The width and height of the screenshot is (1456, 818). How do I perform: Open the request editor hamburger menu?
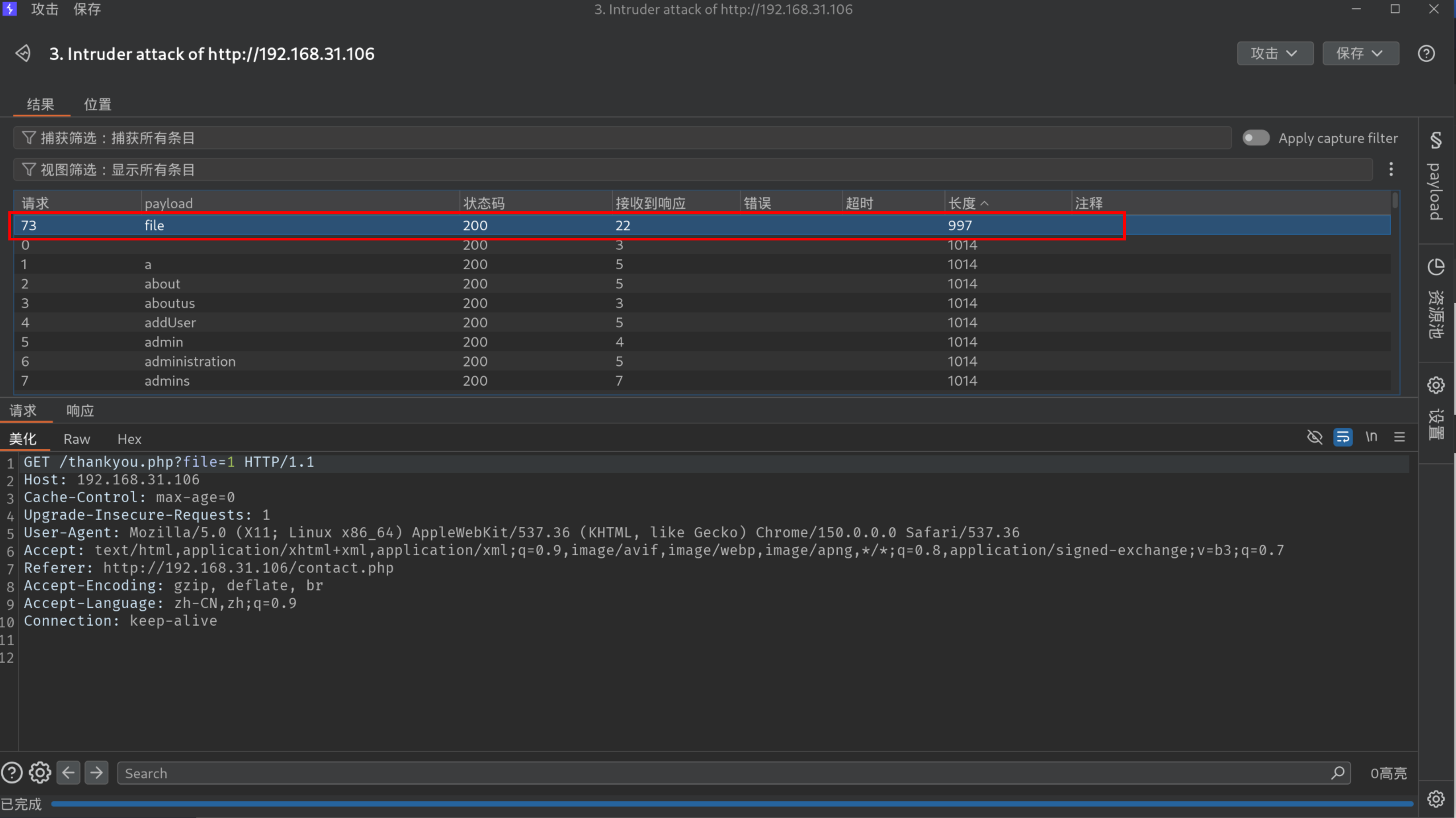pyautogui.click(x=1400, y=437)
